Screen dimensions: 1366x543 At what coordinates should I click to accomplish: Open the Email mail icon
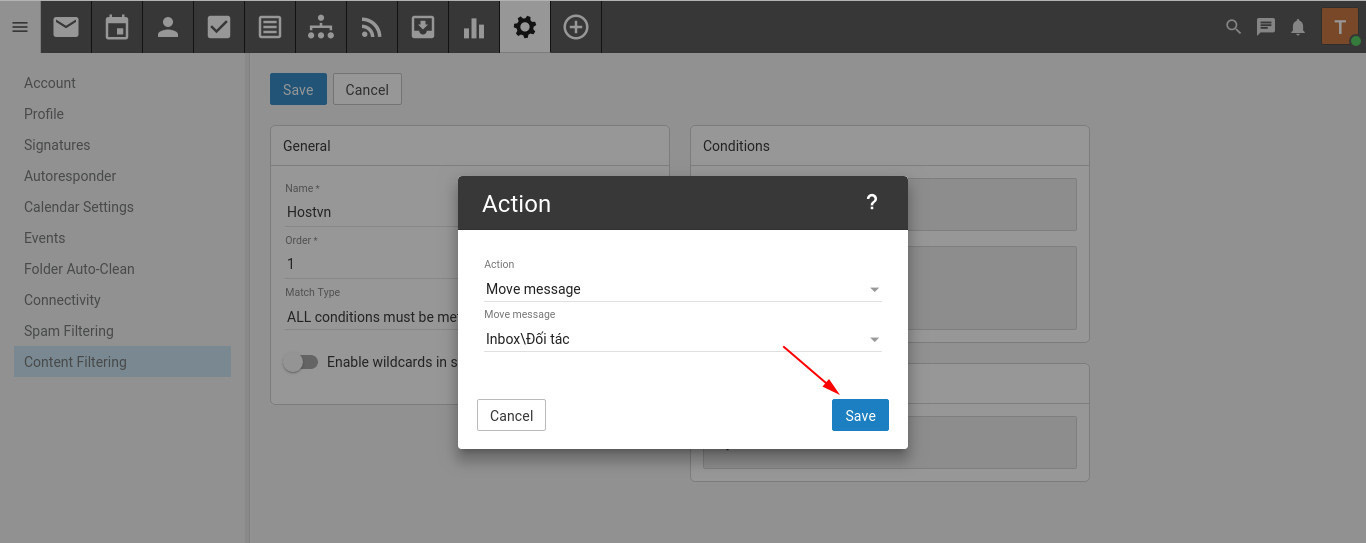(66, 27)
